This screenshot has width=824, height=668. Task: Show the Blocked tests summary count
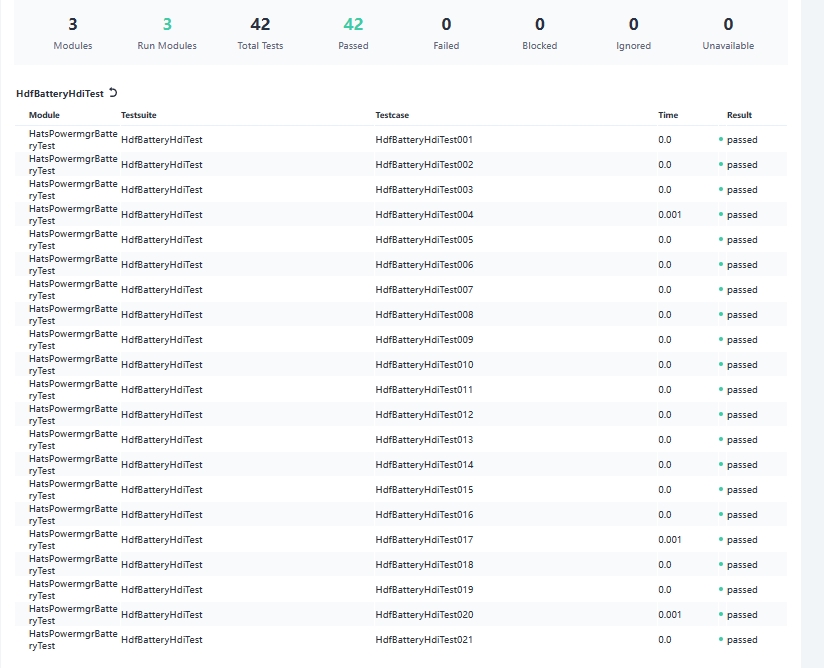(x=540, y=25)
